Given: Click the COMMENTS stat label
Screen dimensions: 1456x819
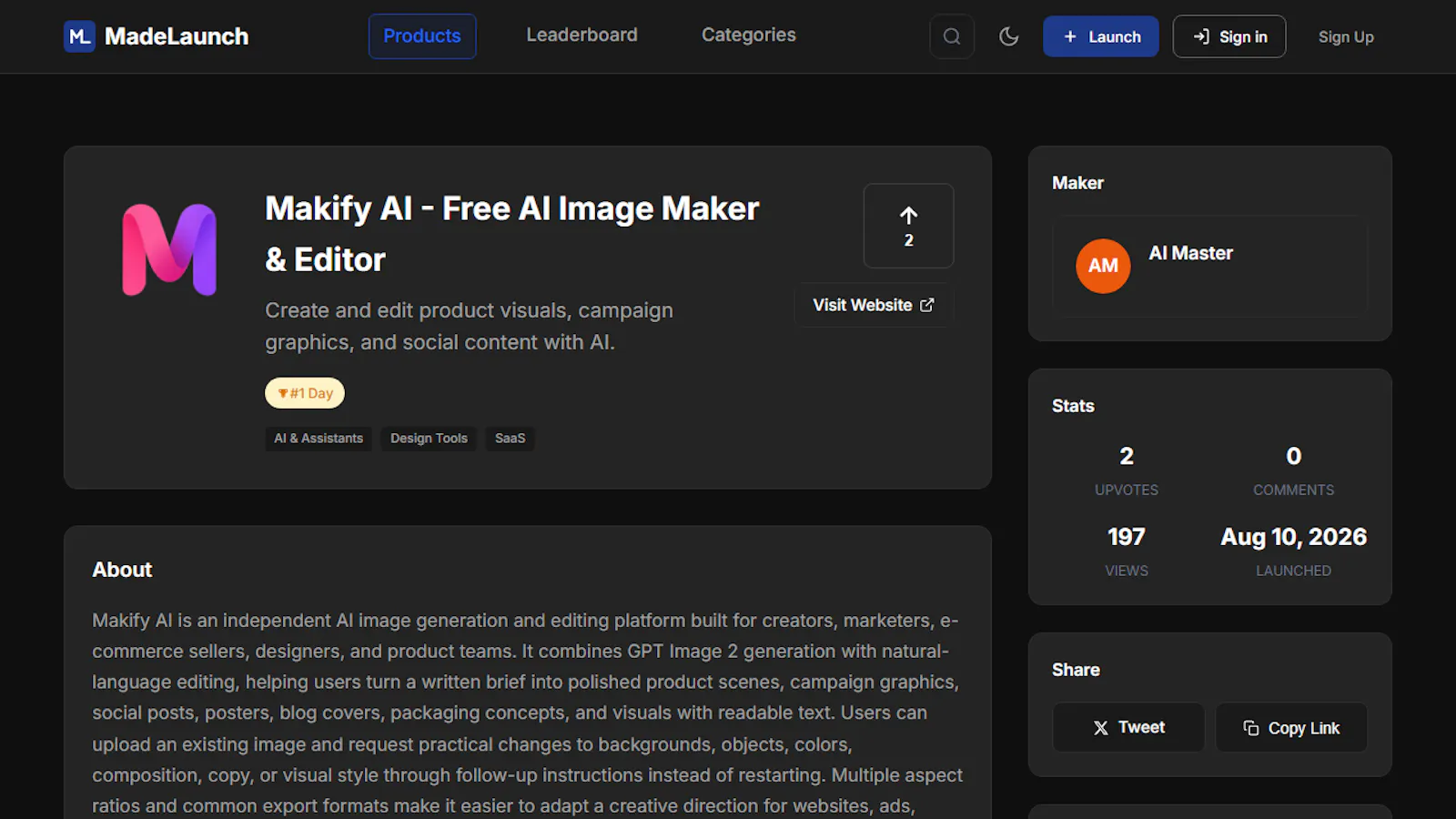Looking at the screenshot, I should [1293, 490].
